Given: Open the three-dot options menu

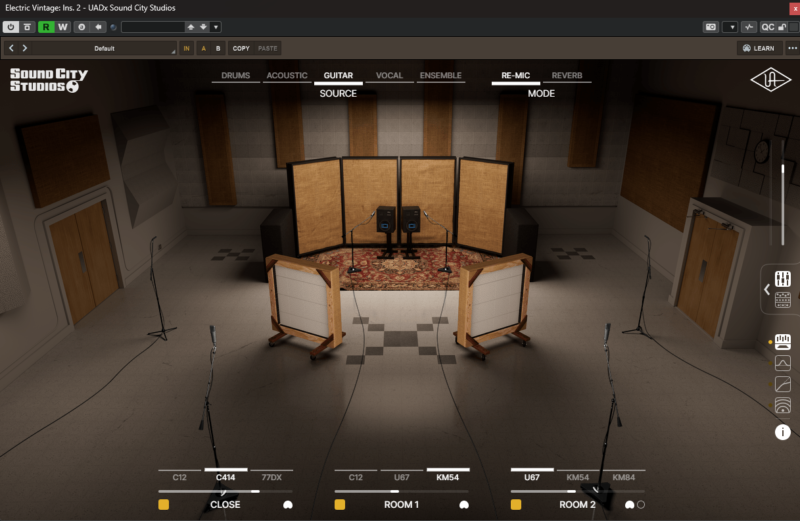Looking at the screenshot, I should [x=792, y=48].
